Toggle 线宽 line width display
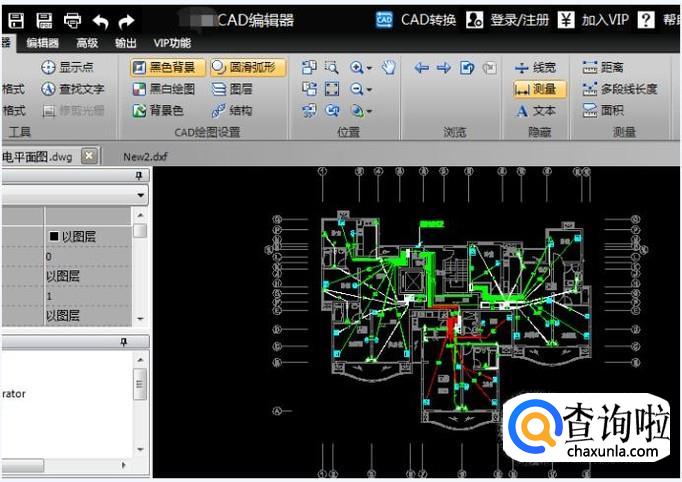This screenshot has width=682, height=482. (535, 67)
